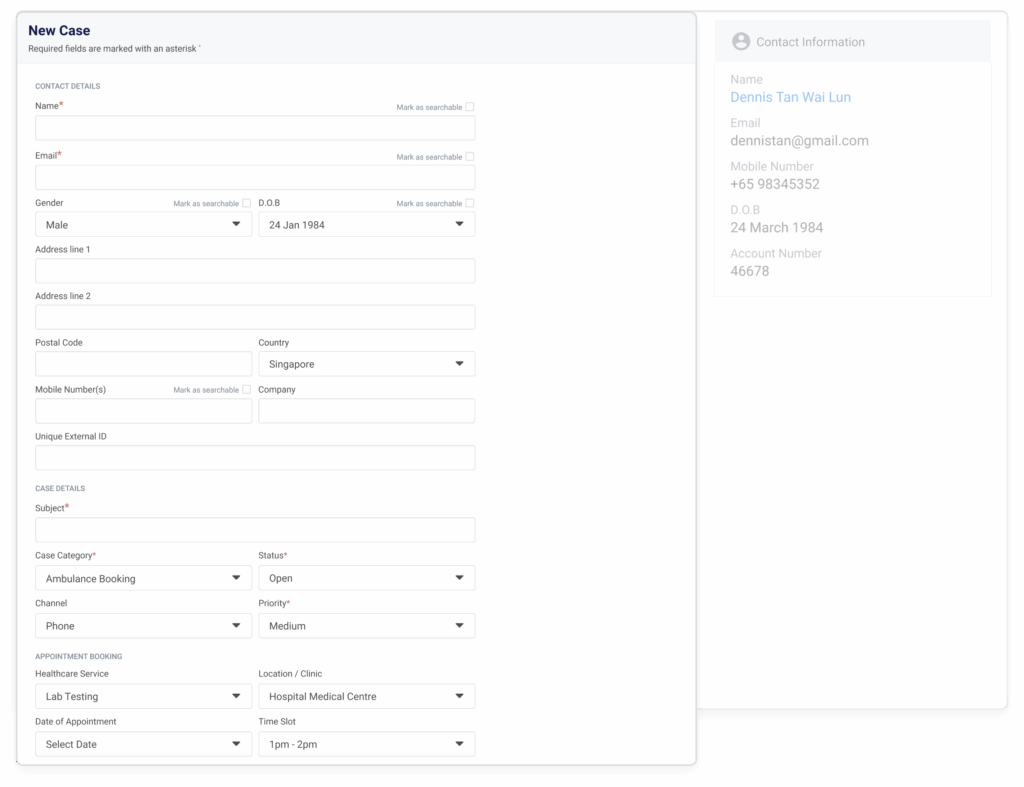Expand the Country dropdown showing Singapore
The height and width of the screenshot is (787, 1024).
click(x=366, y=364)
